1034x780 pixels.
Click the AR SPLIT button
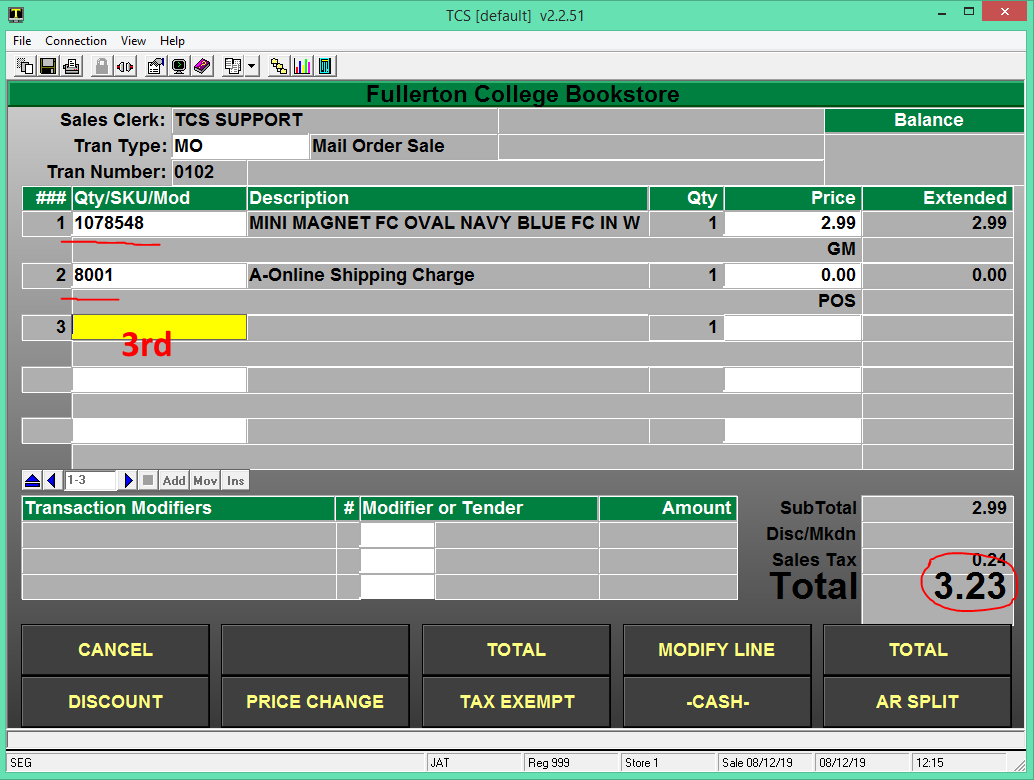(917, 702)
